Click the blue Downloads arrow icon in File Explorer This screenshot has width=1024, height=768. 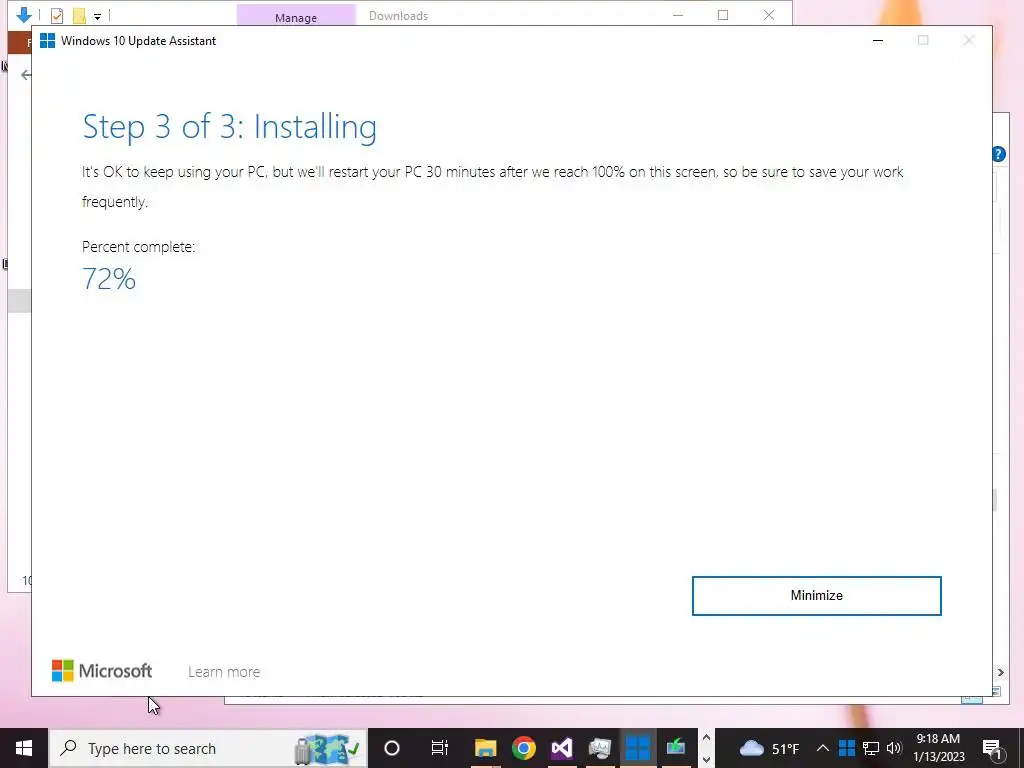[24, 14]
